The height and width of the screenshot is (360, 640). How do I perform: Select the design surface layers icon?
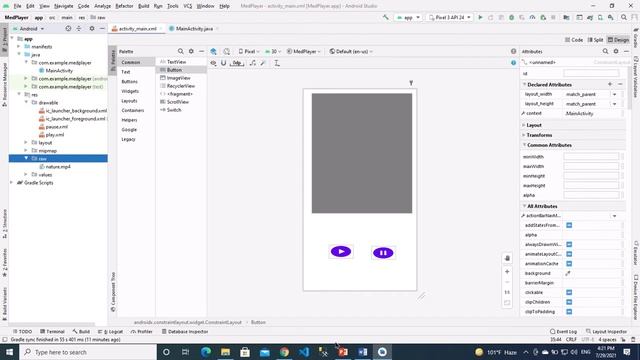tap(213, 51)
